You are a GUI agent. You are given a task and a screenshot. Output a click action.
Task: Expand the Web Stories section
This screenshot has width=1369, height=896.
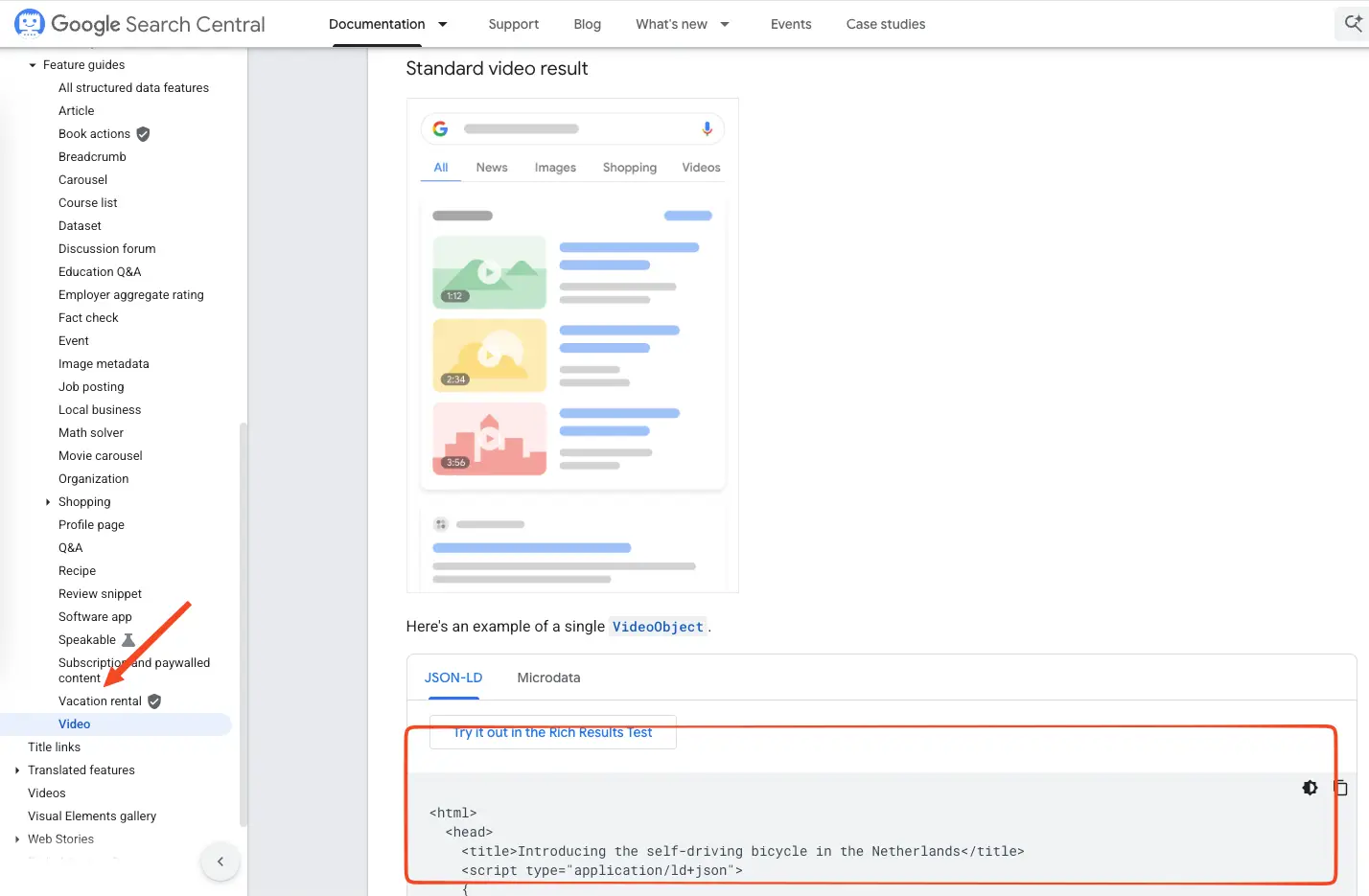tap(17, 839)
